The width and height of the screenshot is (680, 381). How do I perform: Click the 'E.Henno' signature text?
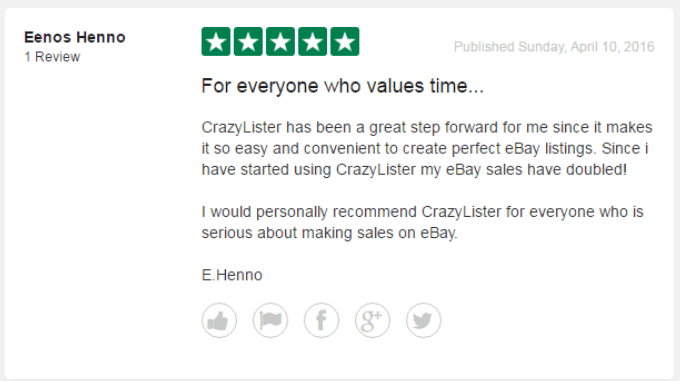click(x=232, y=275)
